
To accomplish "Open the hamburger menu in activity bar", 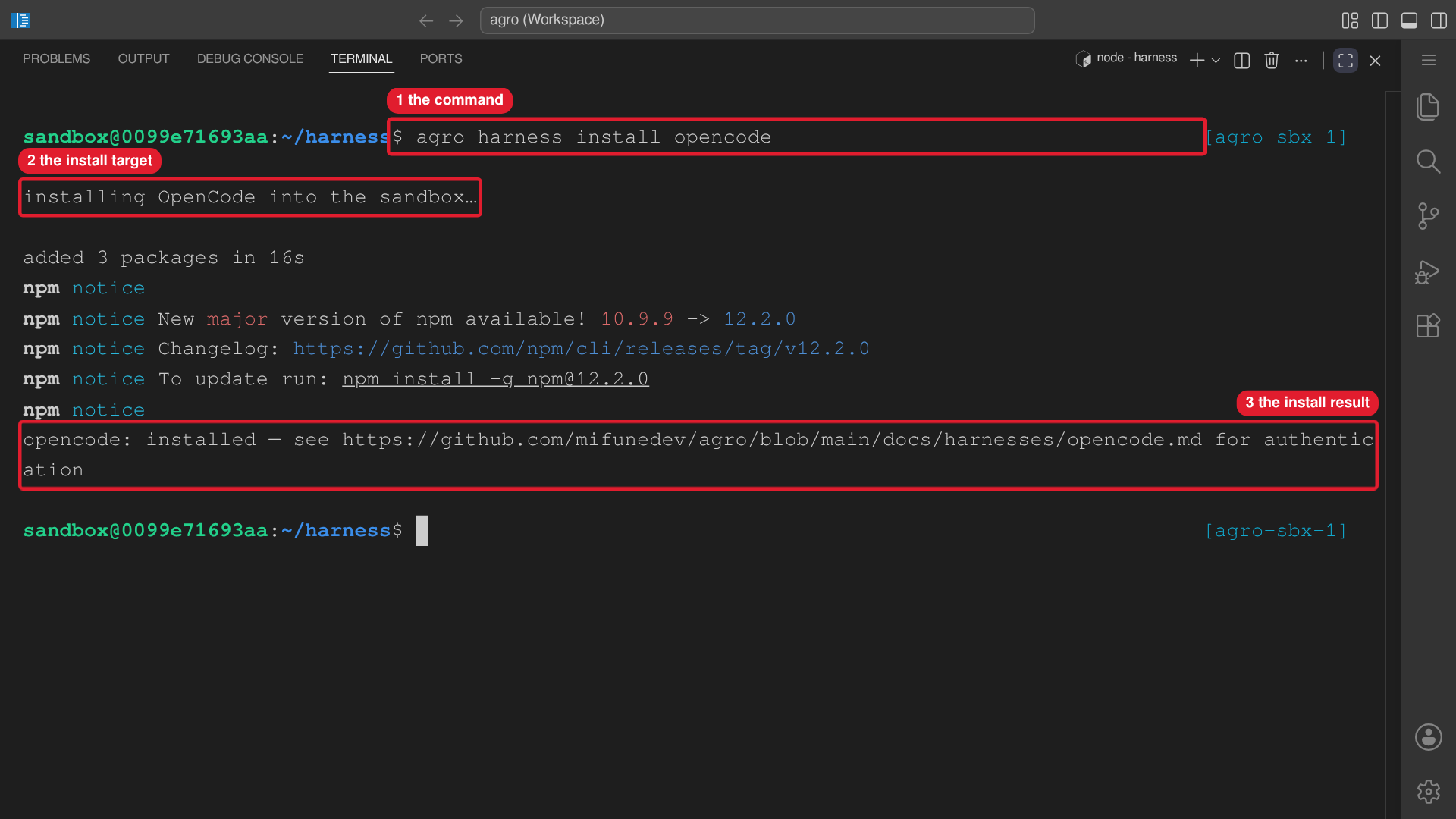I will pos(1429,60).
